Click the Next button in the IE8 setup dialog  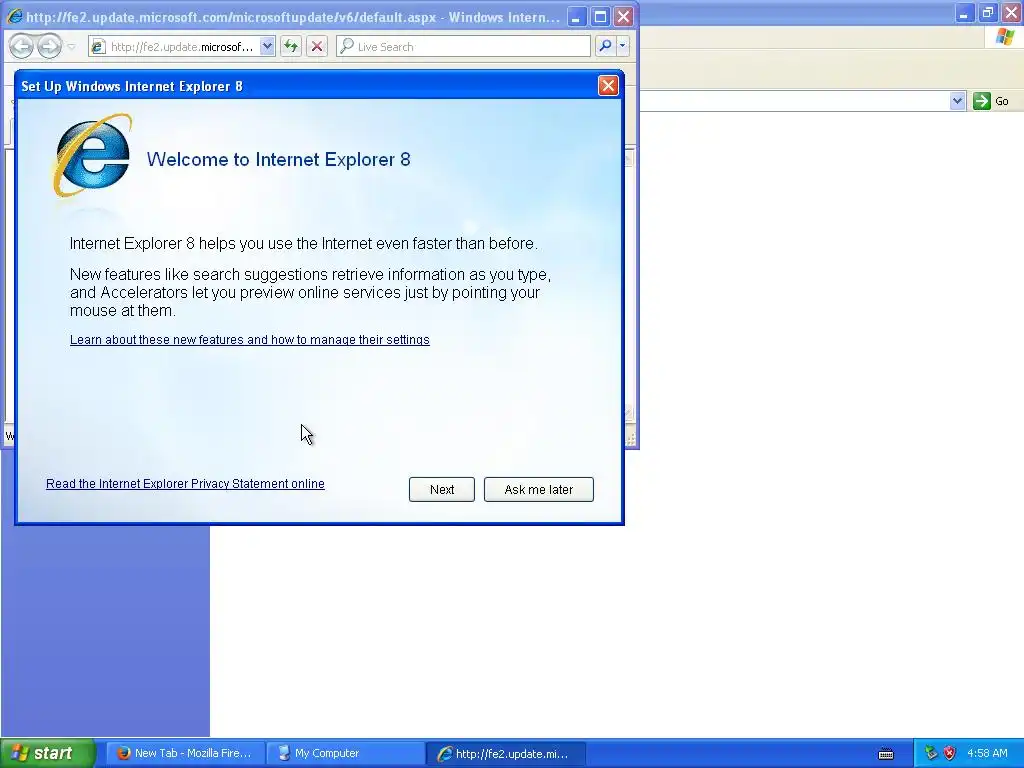tap(441, 489)
